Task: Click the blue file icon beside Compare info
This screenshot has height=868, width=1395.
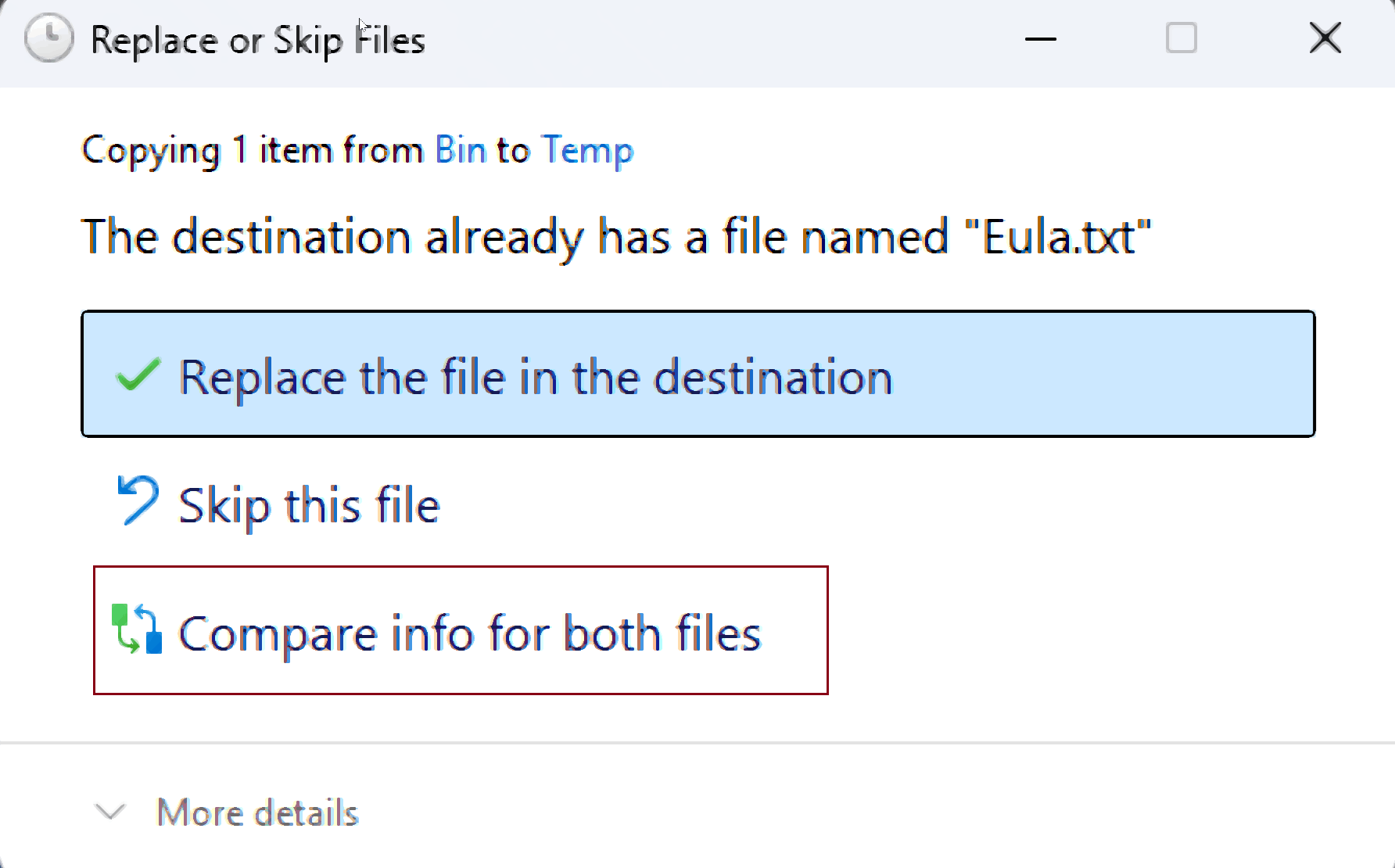Action: [153, 641]
